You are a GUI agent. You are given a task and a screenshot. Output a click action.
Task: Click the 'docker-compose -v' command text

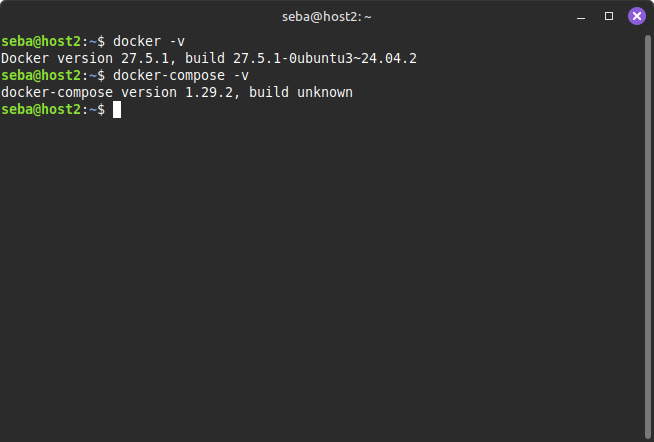pyautogui.click(x=181, y=75)
